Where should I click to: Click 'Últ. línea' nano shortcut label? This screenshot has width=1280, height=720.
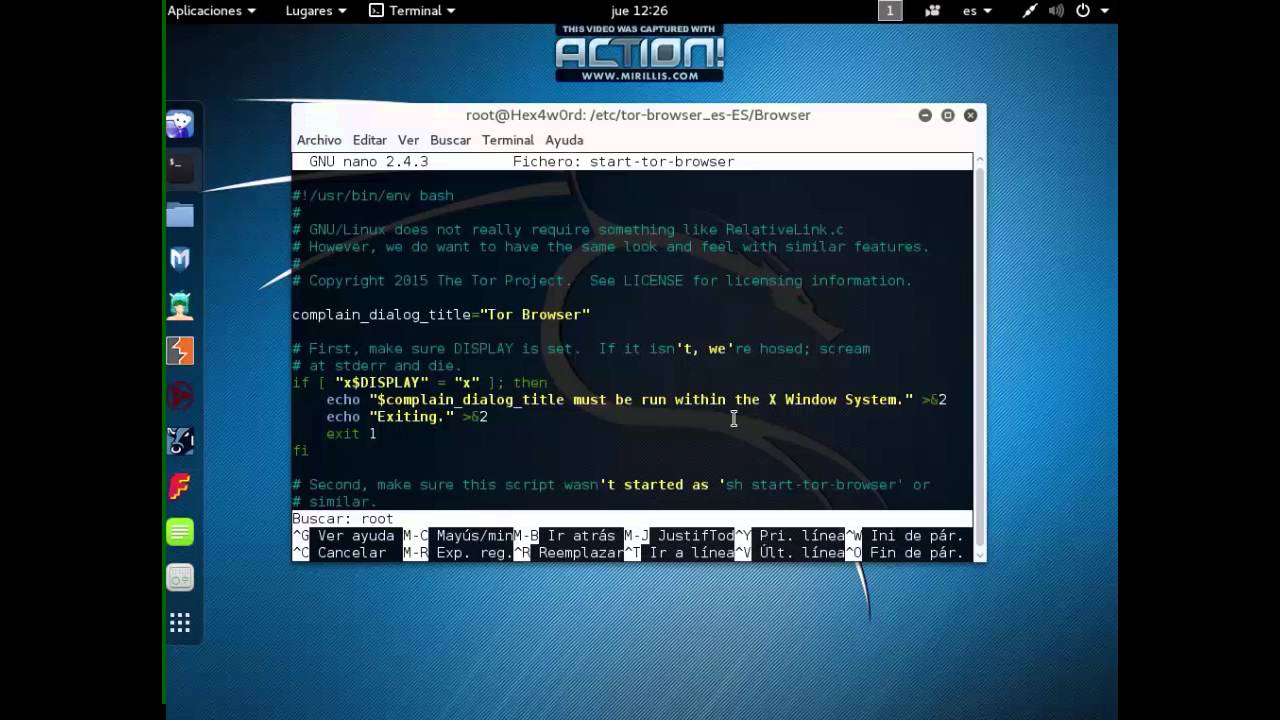tap(802, 553)
